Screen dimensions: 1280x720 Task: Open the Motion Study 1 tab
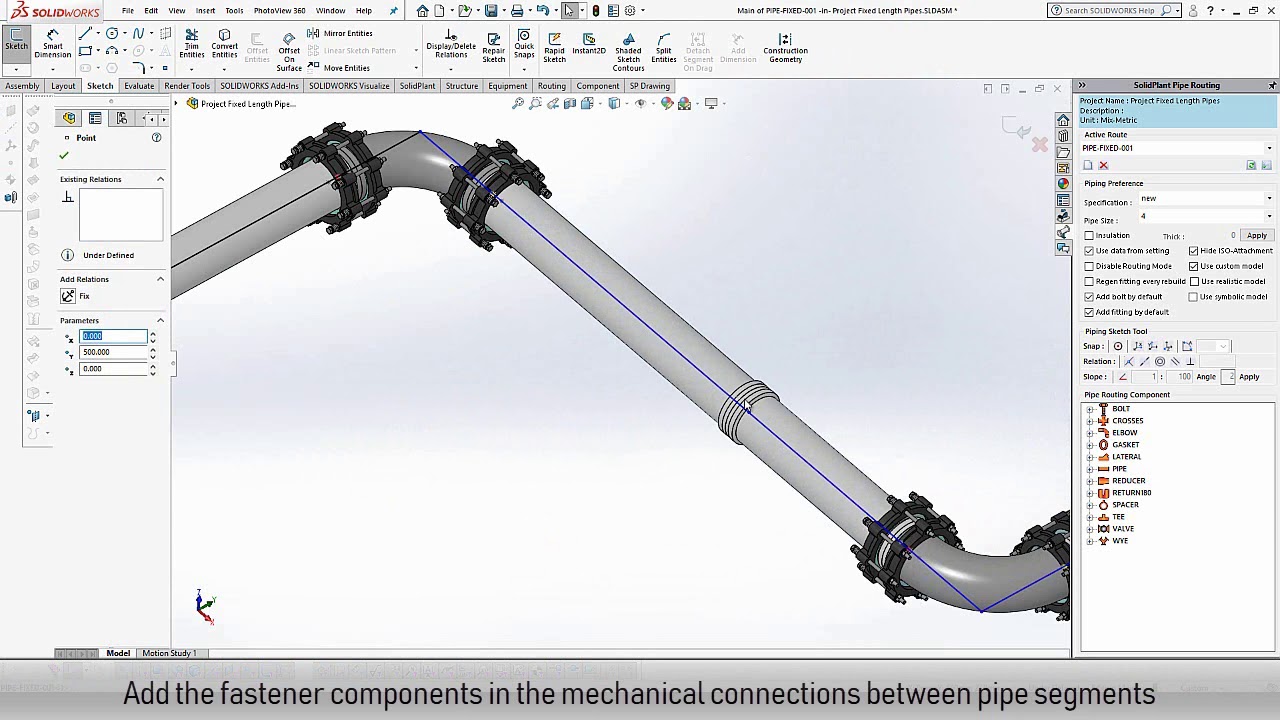(169, 653)
